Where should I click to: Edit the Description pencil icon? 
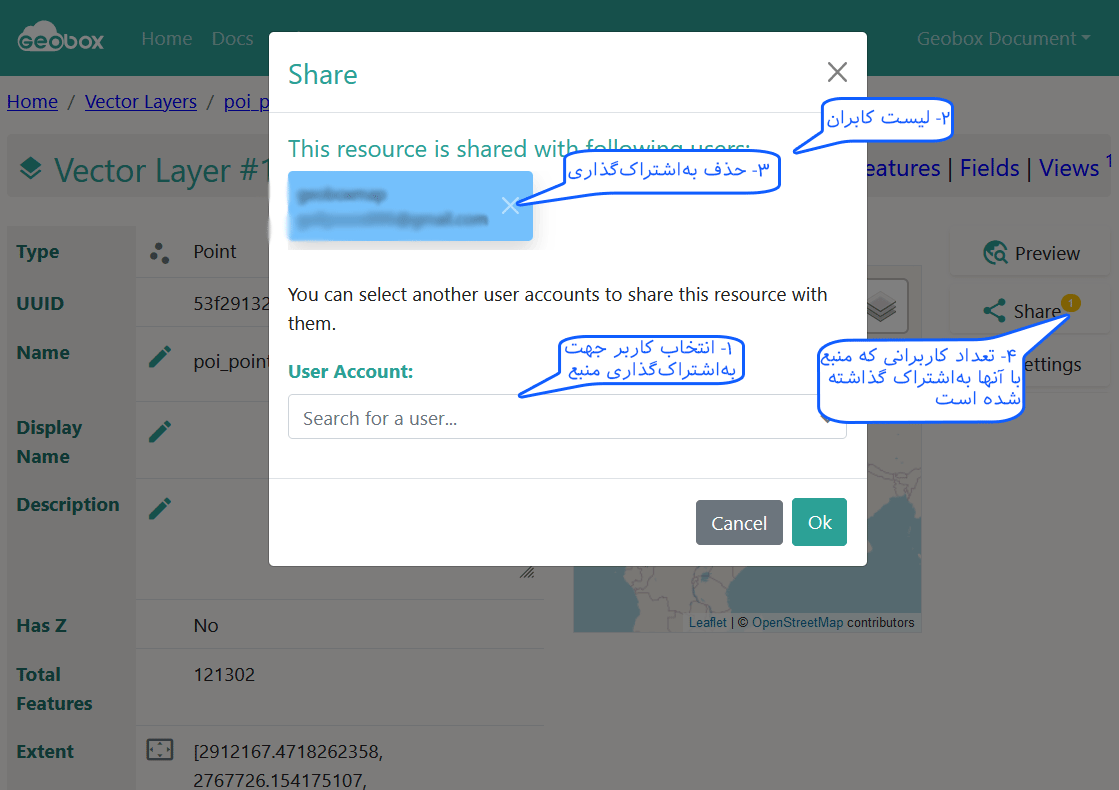tap(159, 508)
